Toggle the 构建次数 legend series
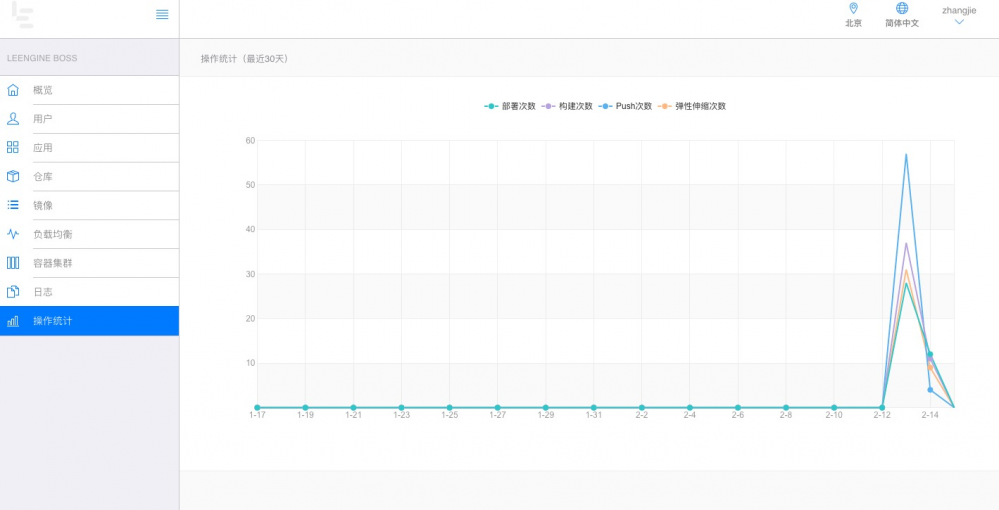Image resolution: width=999 pixels, height=510 pixels. click(x=567, y=106)
